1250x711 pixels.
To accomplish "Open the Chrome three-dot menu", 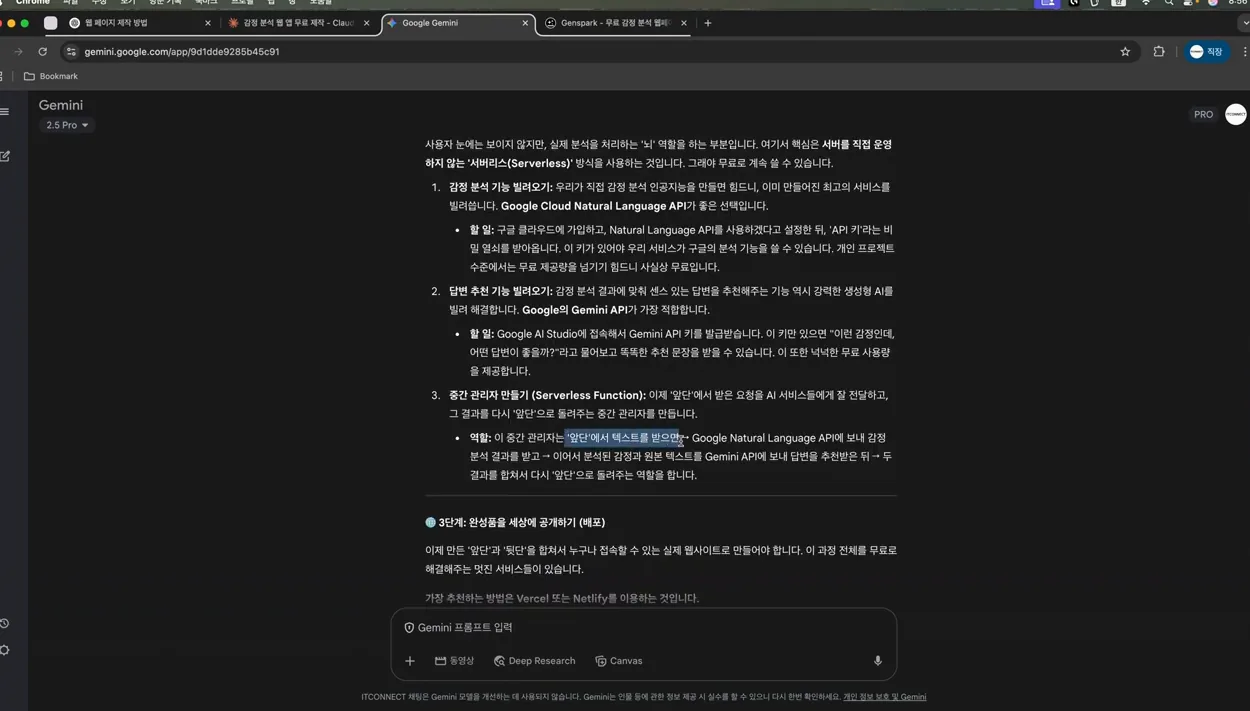I will pos(1244,51).
